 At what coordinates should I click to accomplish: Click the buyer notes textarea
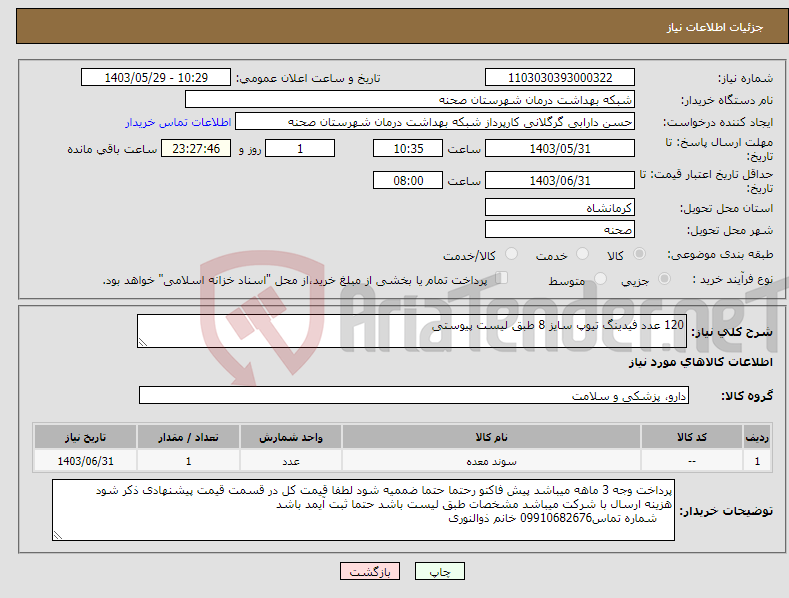tap(363, 510)
